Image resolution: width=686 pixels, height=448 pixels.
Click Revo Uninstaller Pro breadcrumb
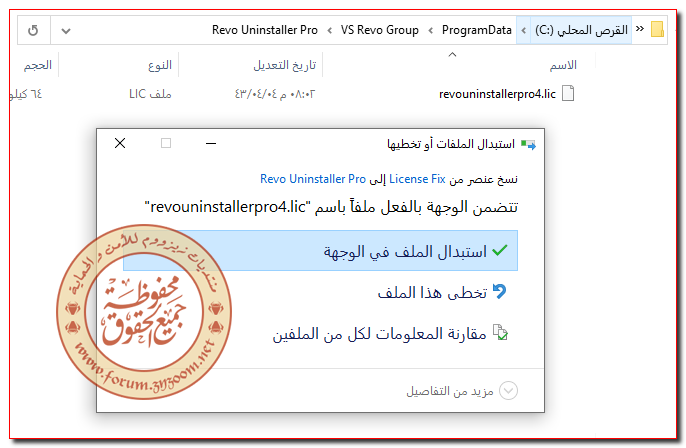(x=265, y=30)
